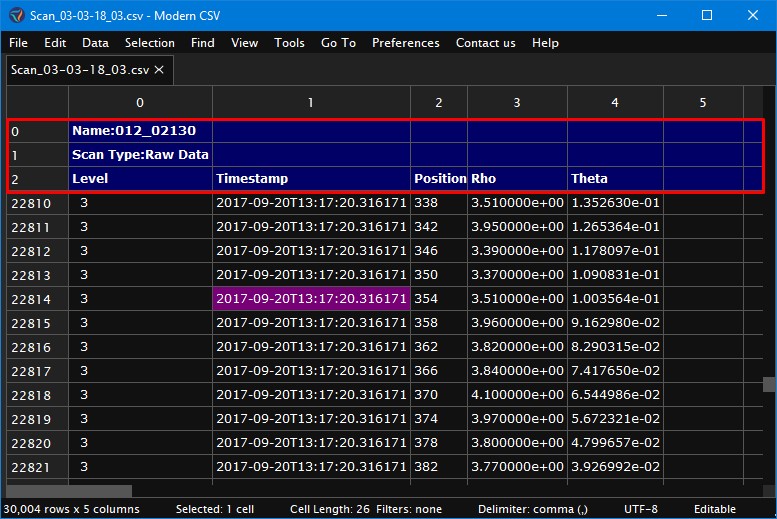This screenshot has height=519, width=777.
Task: Click the Level header cell
Action: point(140,178)
